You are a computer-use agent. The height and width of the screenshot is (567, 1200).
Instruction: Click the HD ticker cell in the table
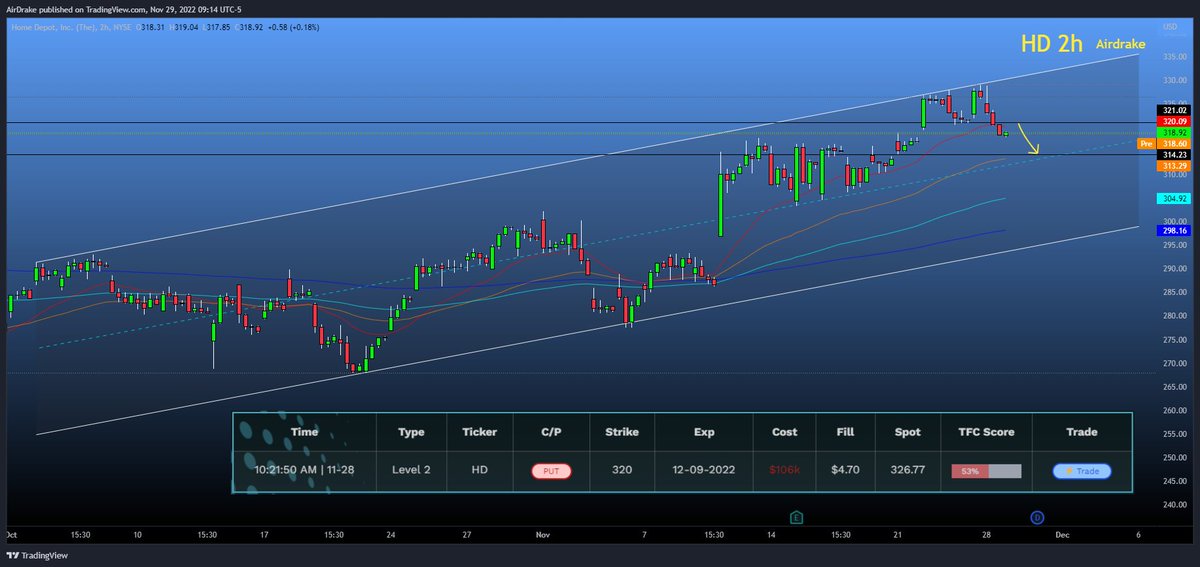[x=479, y=470]
